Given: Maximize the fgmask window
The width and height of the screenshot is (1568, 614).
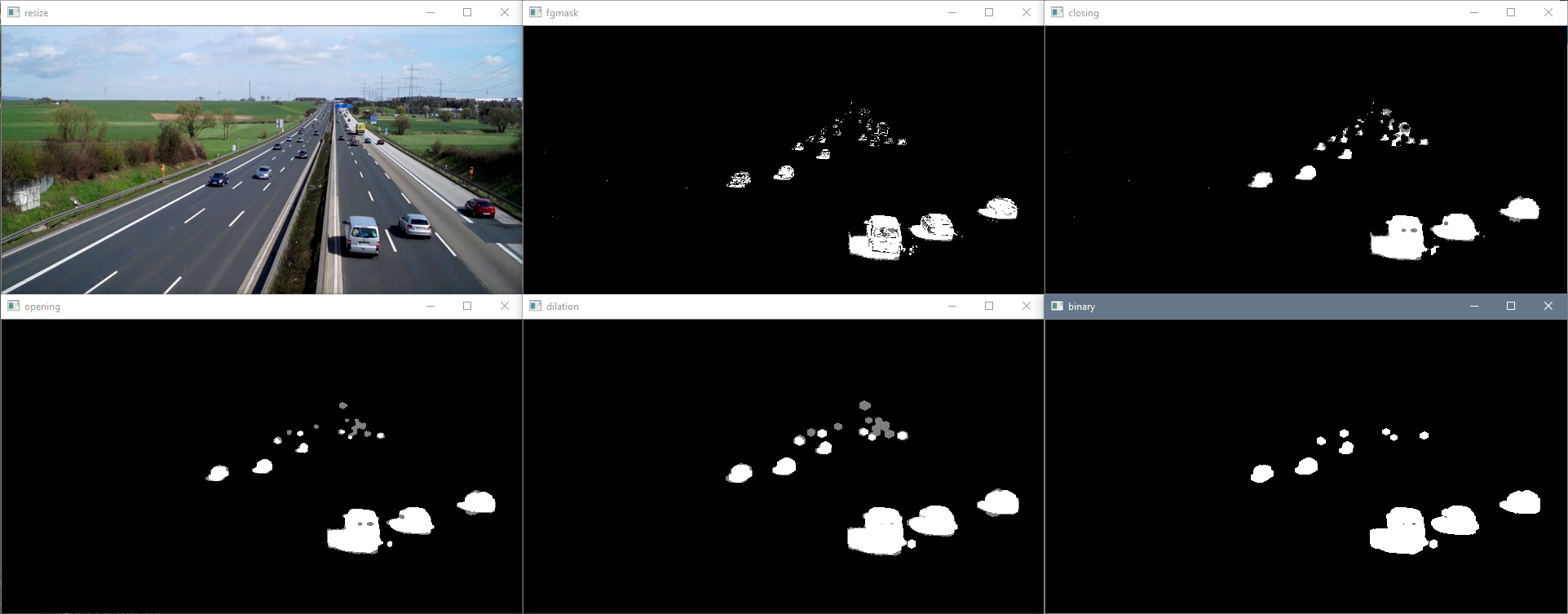Looking at the screenshot, I should [989, 12].
